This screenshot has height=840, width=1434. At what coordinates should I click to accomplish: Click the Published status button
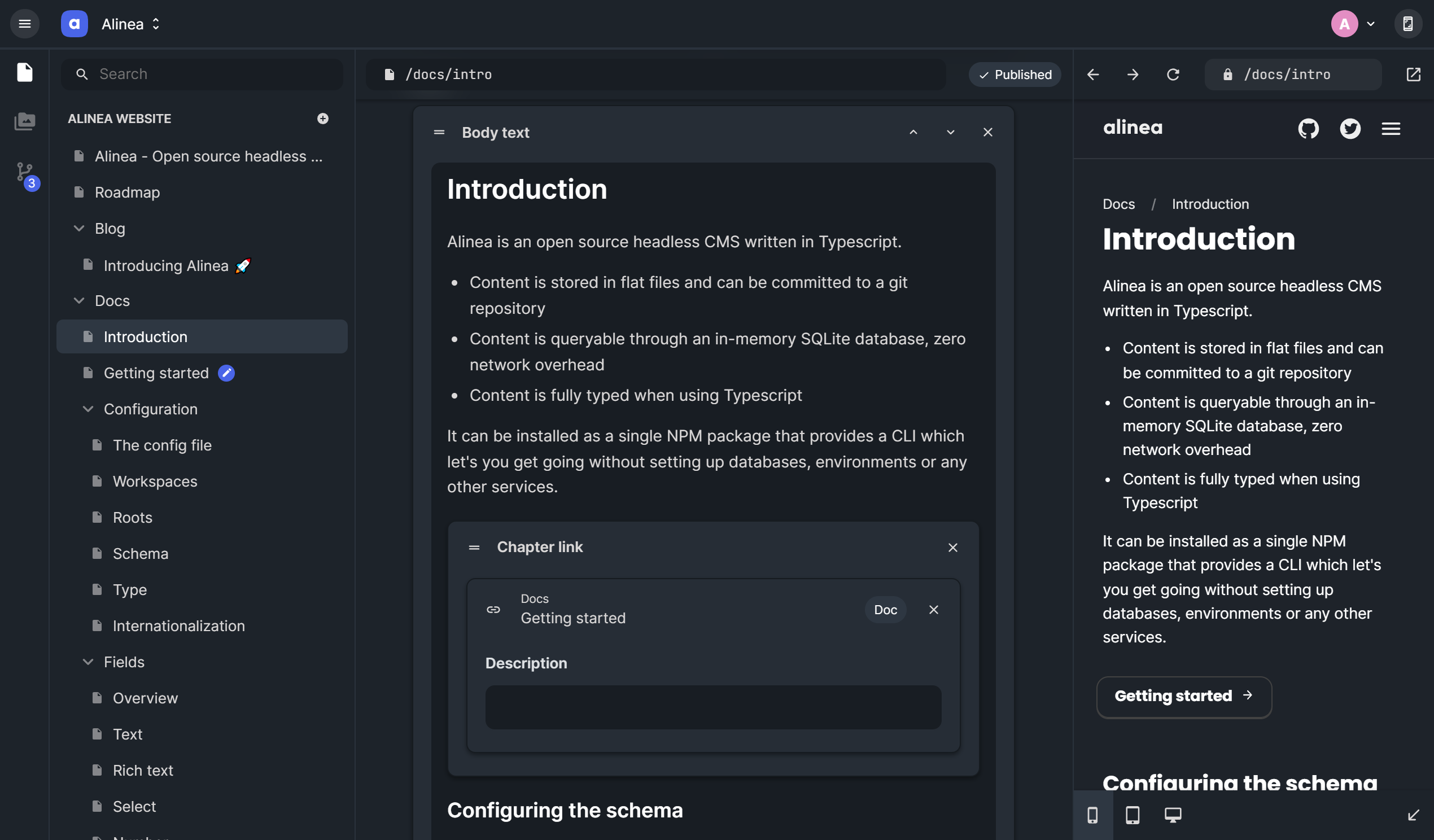(1015, 74)
